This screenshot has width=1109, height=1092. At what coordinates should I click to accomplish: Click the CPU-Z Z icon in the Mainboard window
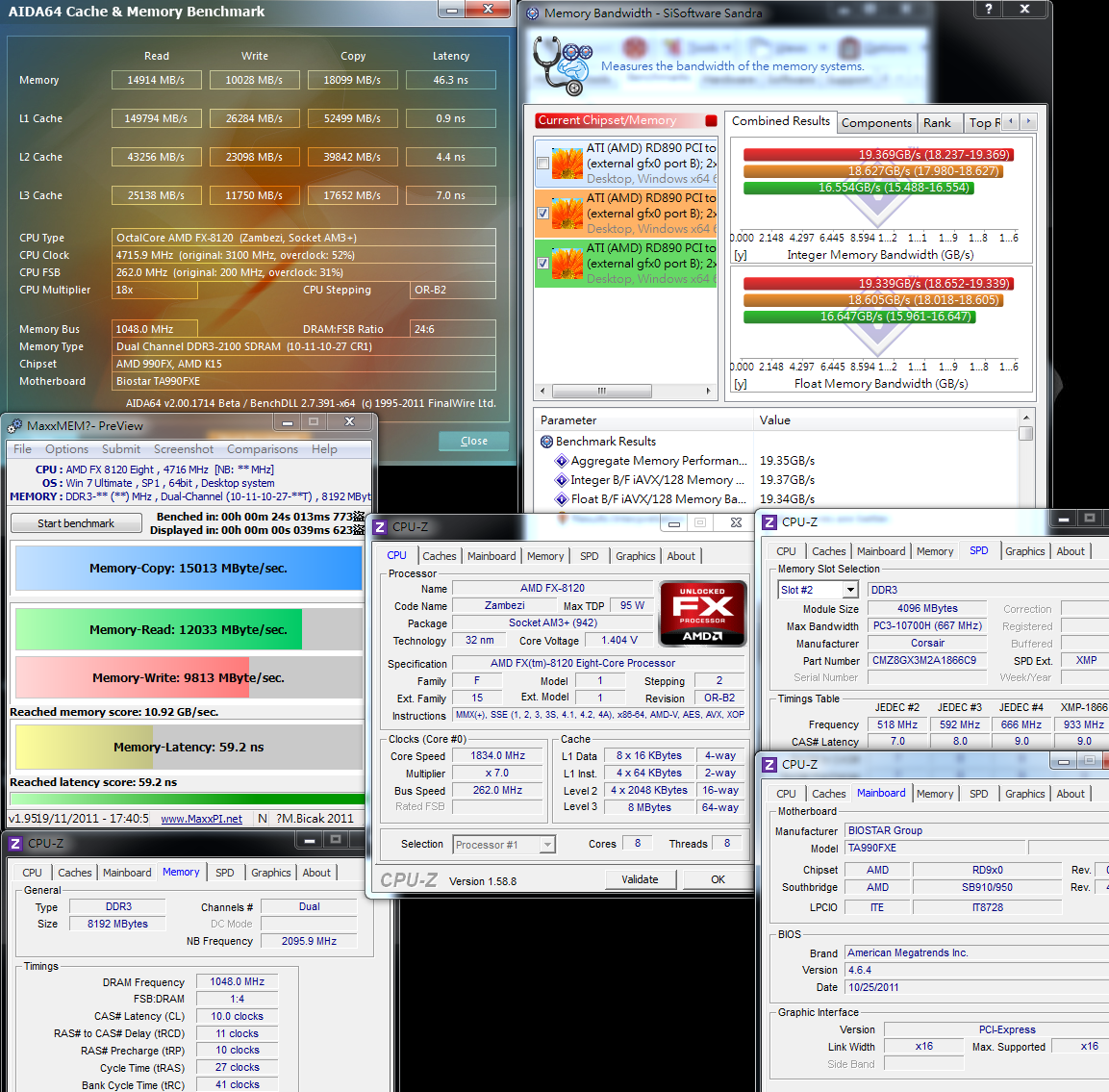tap(769, 765)
